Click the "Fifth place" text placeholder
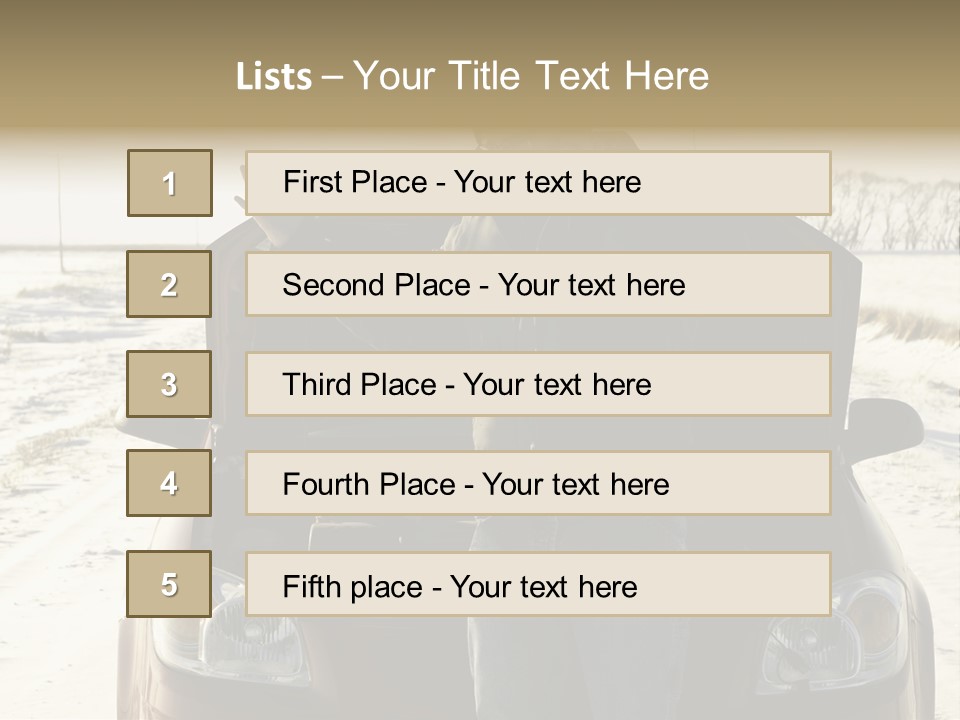 tap(538, 584)
